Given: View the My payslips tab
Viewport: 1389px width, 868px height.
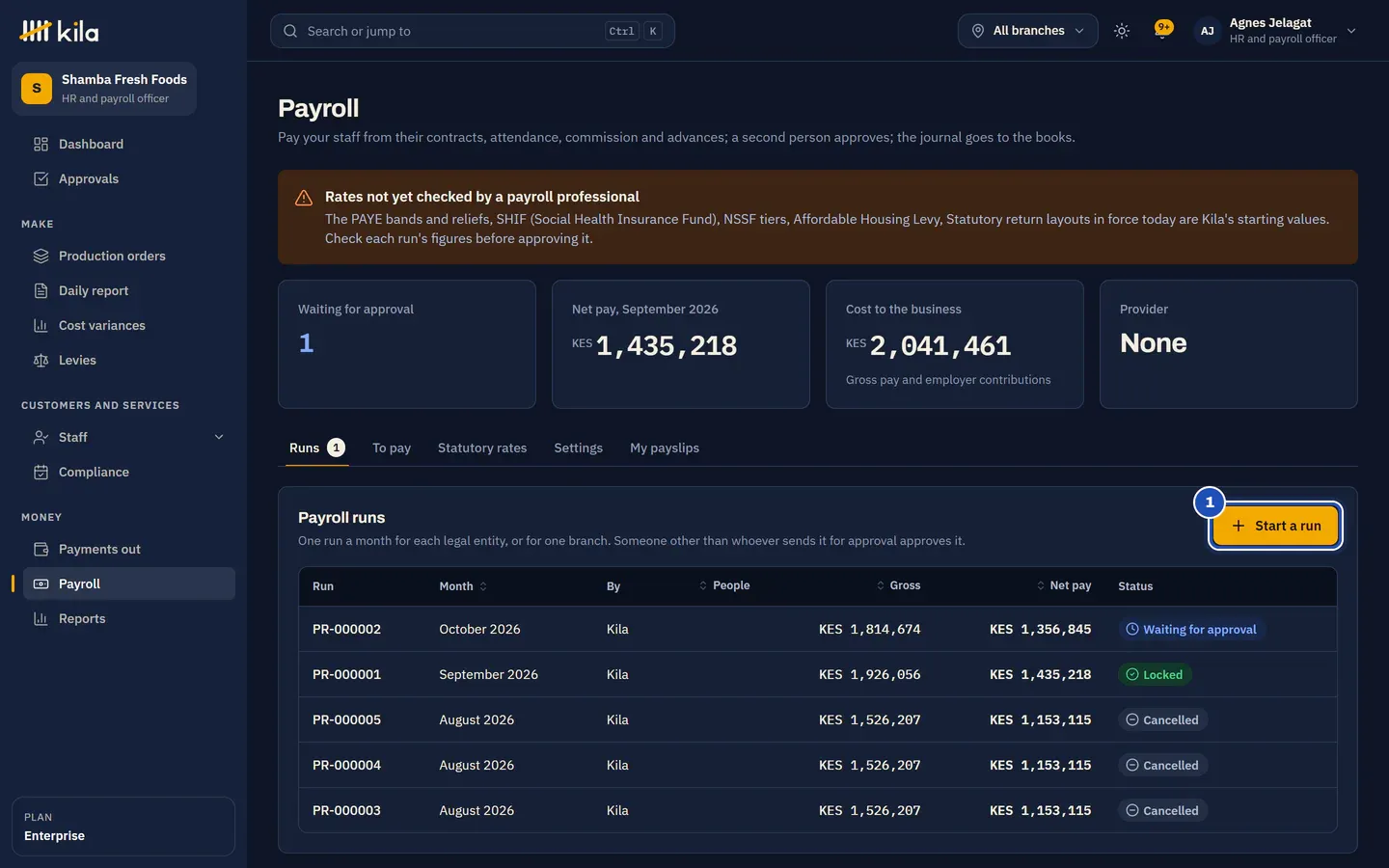Looking at the screenshot, I should pyautogui.click(x=665, y=448).
